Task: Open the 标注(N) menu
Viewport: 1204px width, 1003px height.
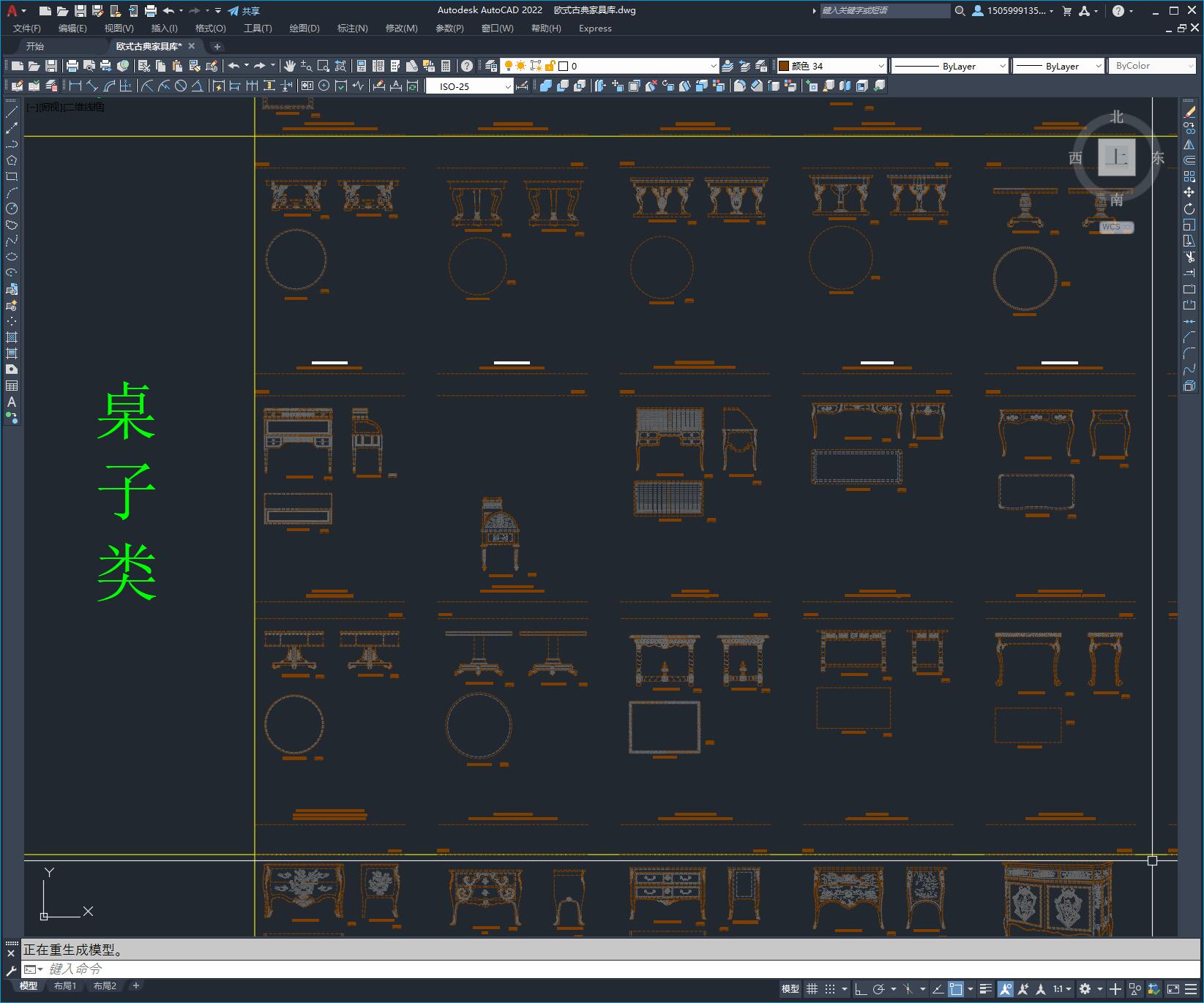Action: [x=352, y=29]
